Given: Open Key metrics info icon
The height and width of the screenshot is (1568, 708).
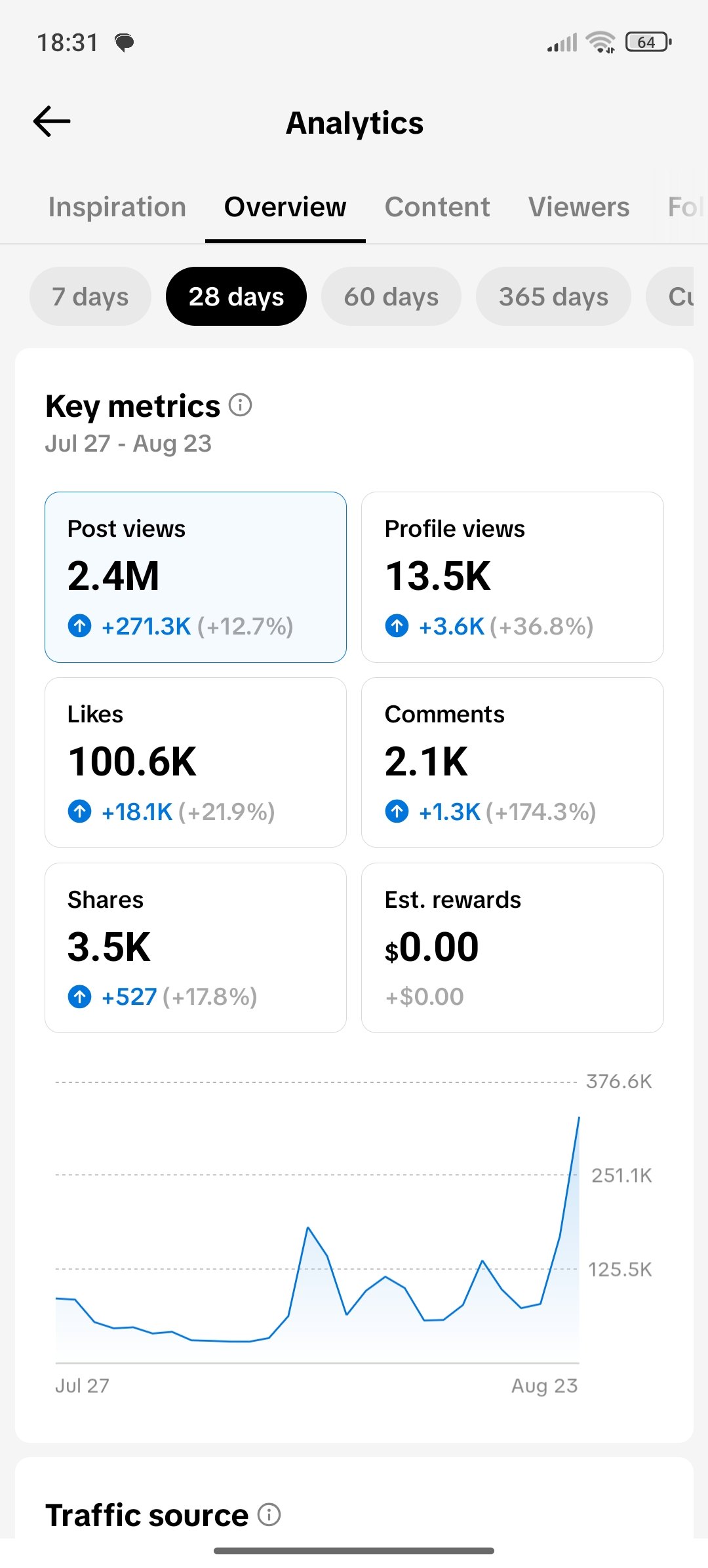Looking at the screenshot, I should [241, 405].
